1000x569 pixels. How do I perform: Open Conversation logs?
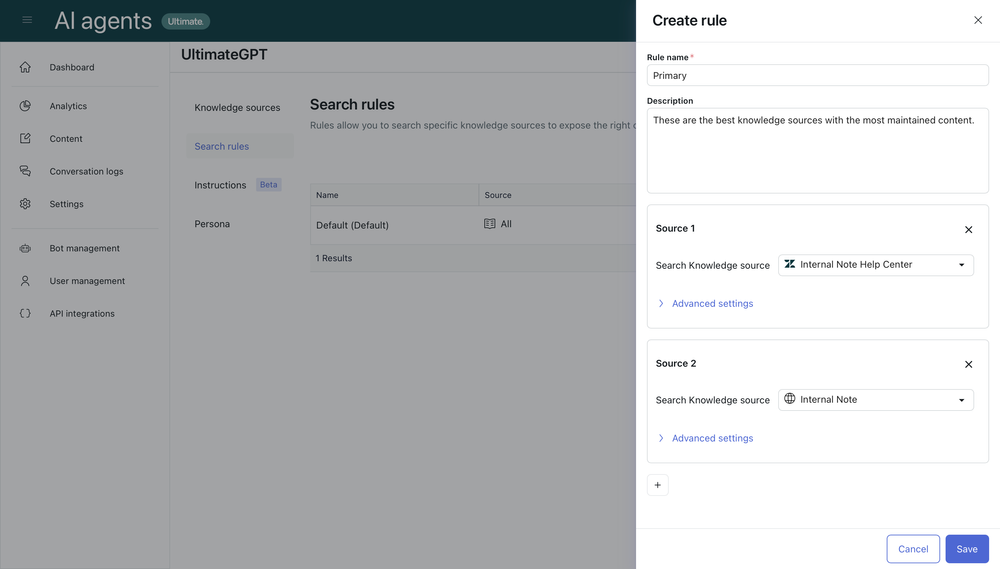[86, 171]
